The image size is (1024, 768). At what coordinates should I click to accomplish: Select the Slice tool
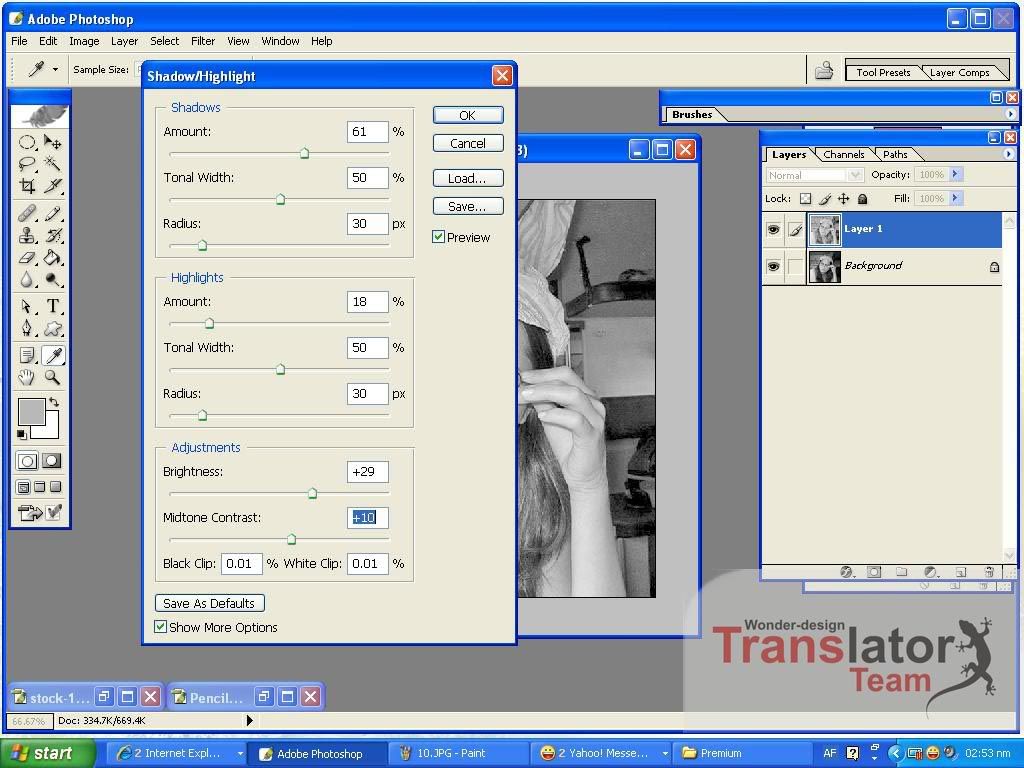pyautogui.click(x=52, y=185)
